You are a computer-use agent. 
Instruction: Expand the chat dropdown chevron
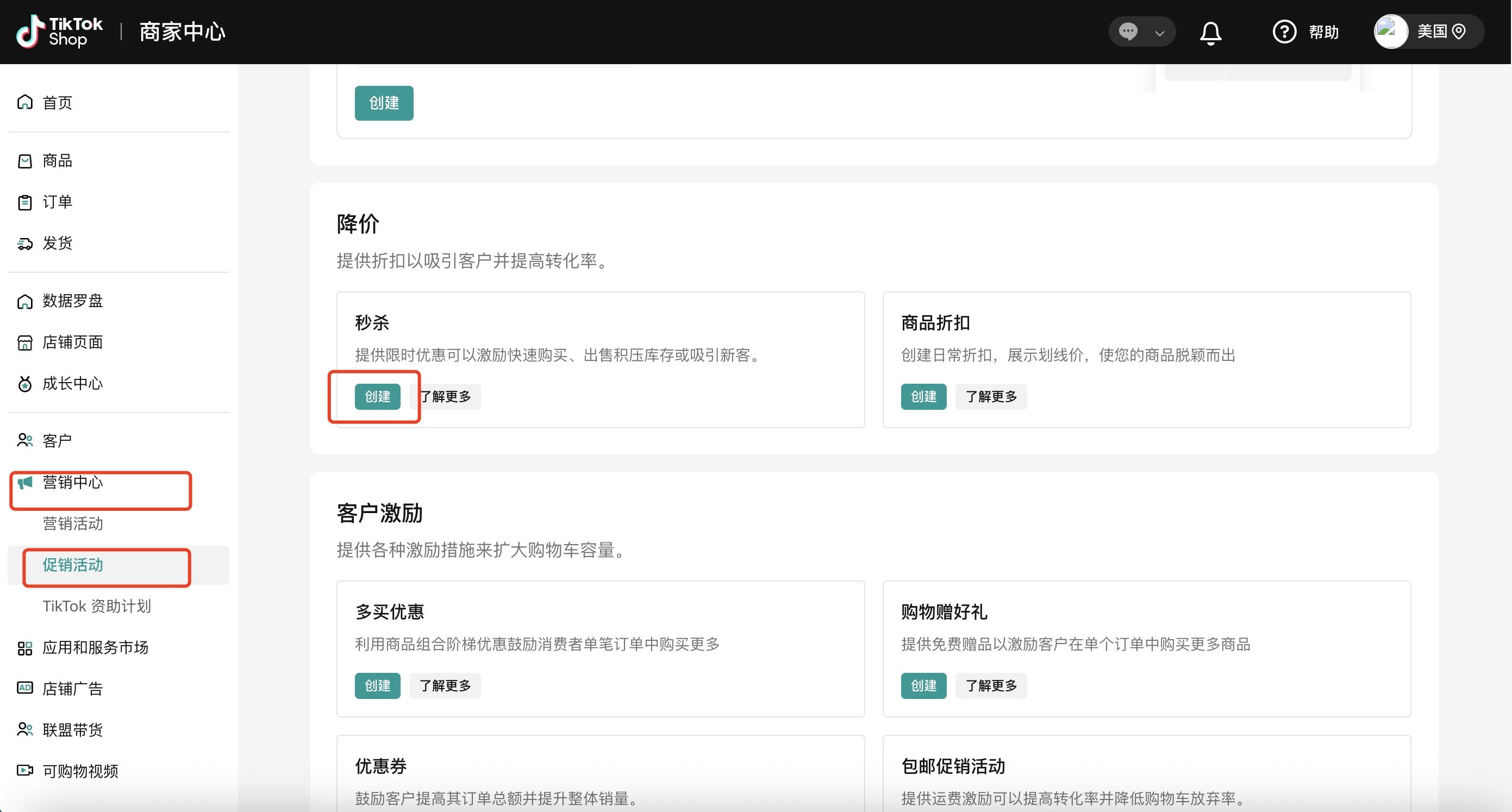[x=1159, y=33]
